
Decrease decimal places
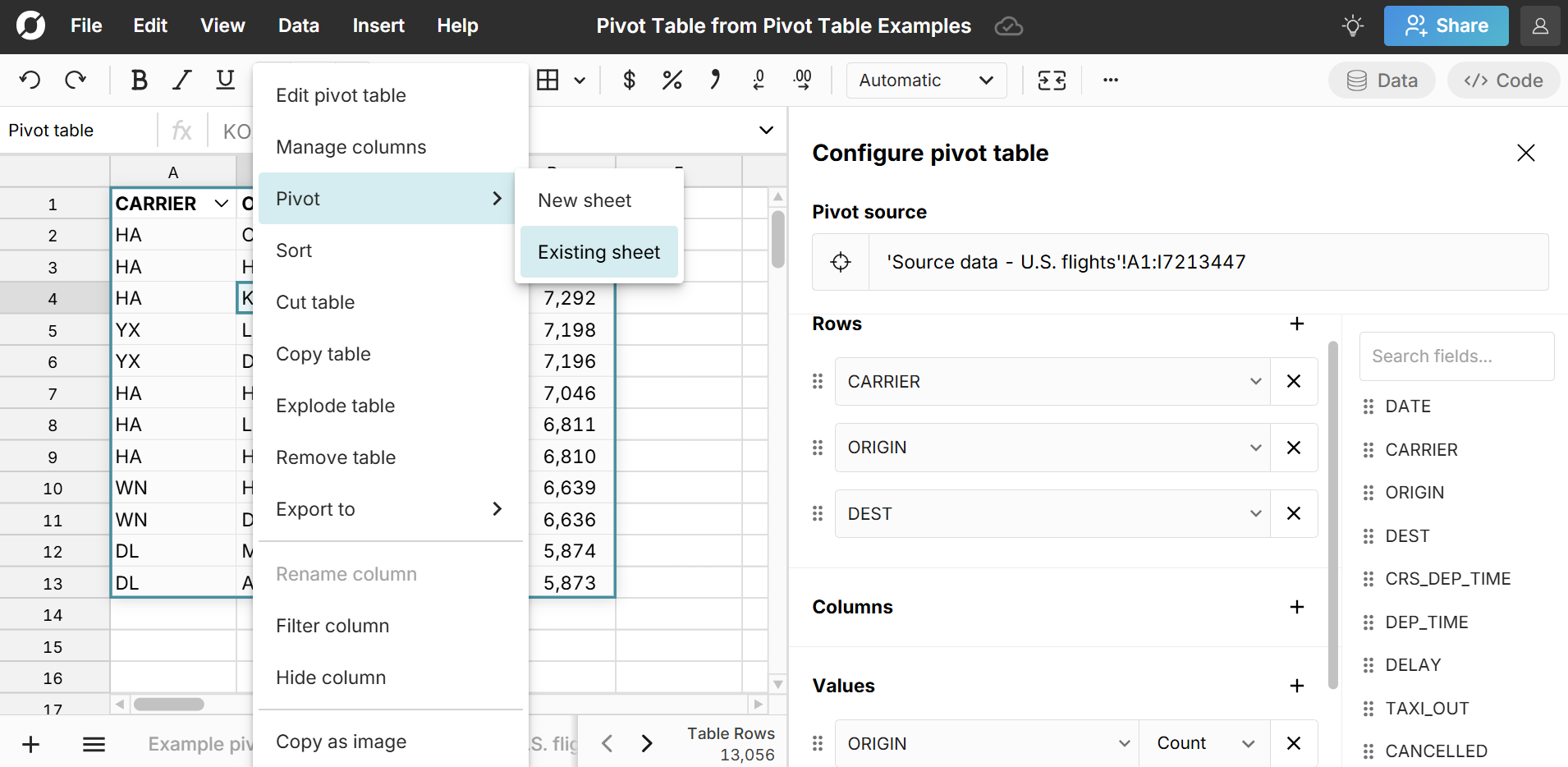[x=759, y=80]
